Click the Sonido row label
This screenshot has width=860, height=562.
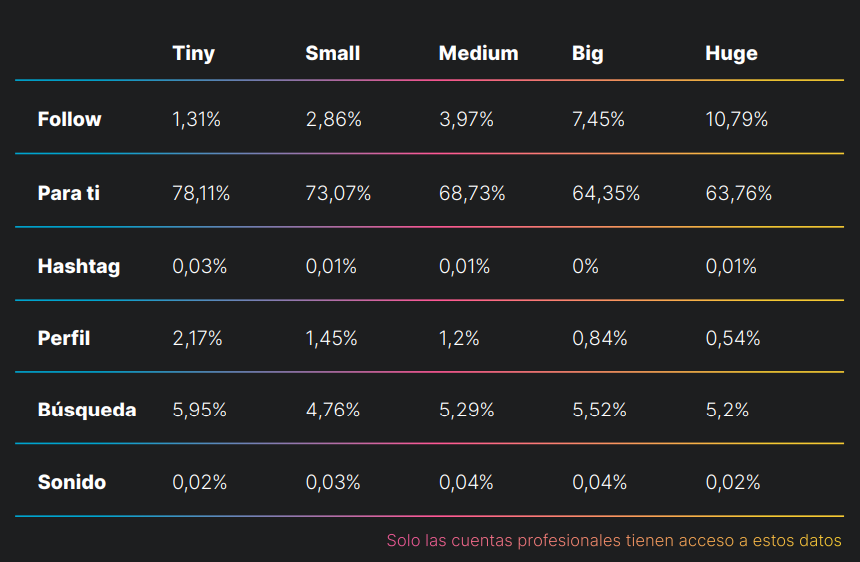71,482
